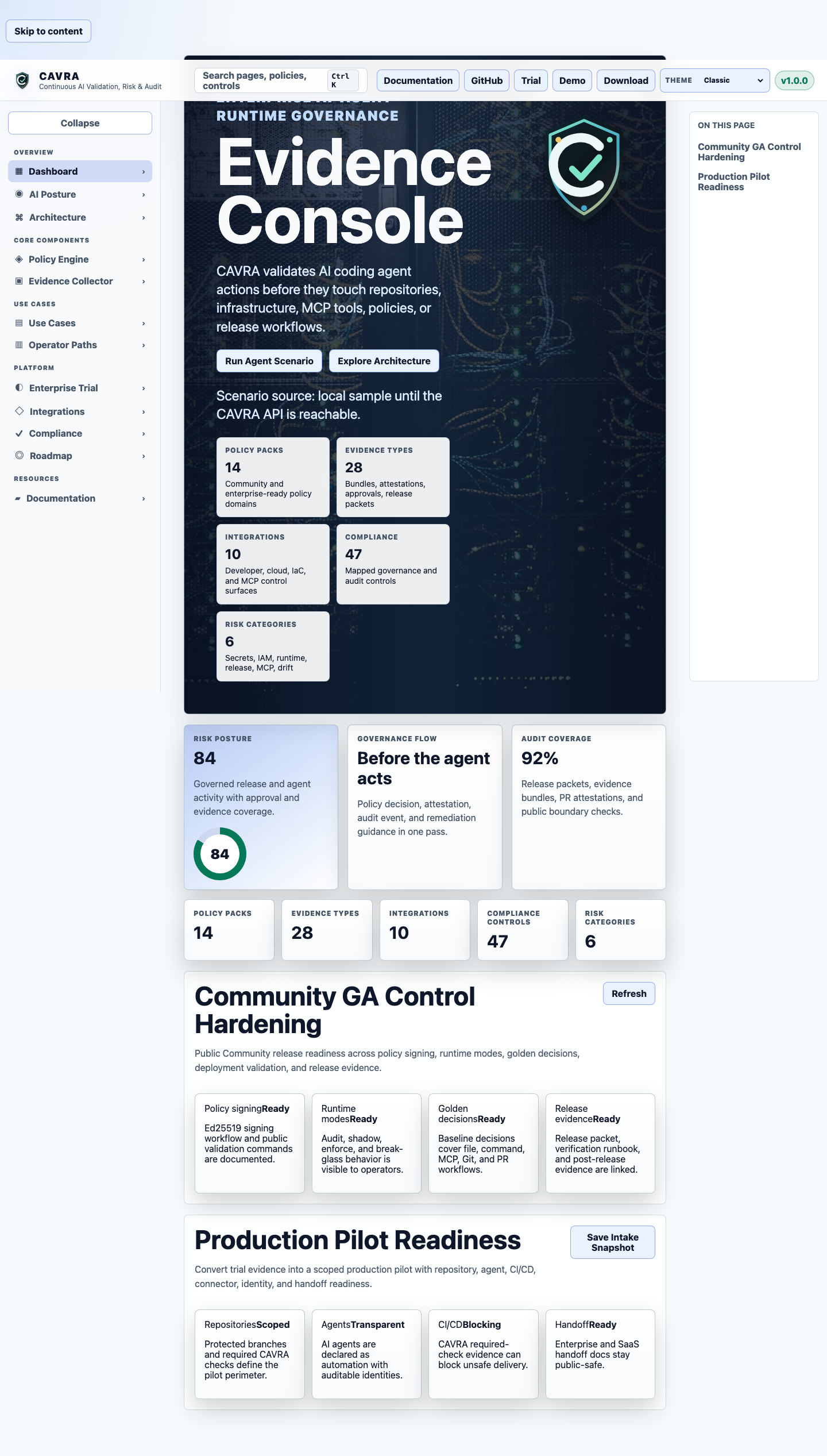The width and height of the screenshot is (827, 1456).
Task: Focus the search pages, policies, controls field
Action: tap(281, 80)
